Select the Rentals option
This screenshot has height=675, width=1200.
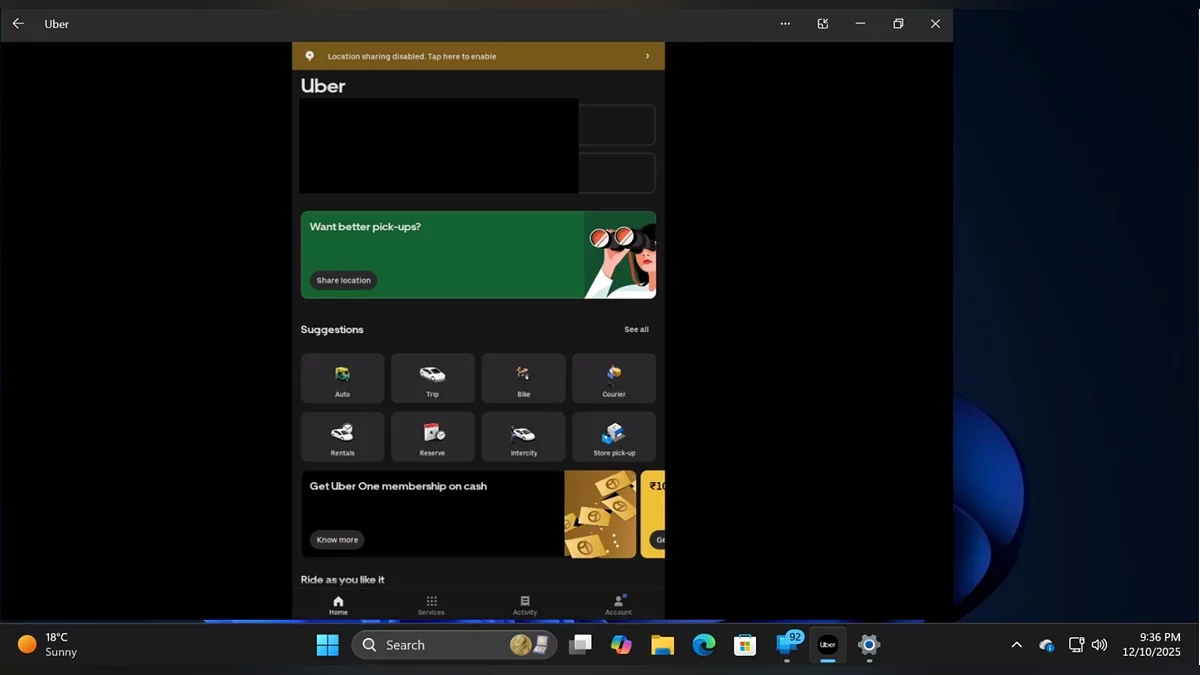tap(342, 437)
